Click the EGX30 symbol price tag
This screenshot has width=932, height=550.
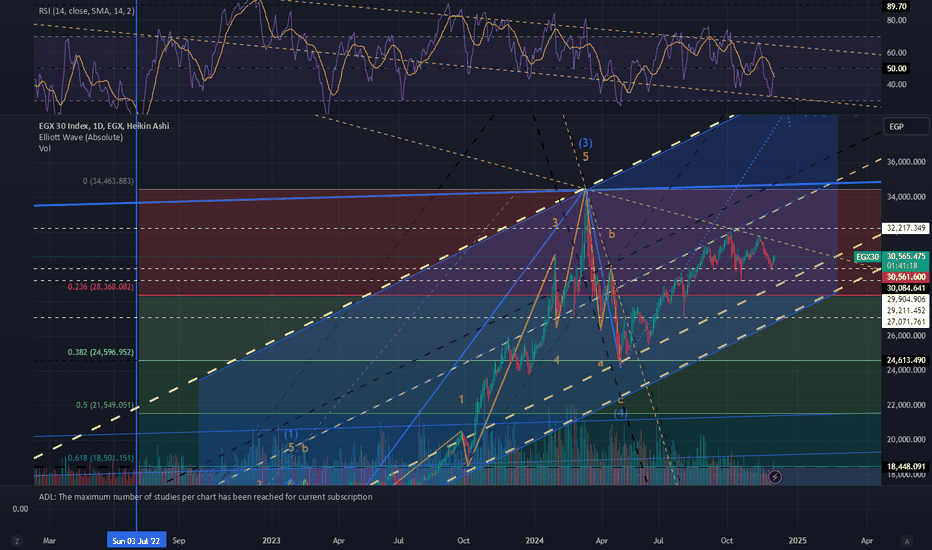867,257
